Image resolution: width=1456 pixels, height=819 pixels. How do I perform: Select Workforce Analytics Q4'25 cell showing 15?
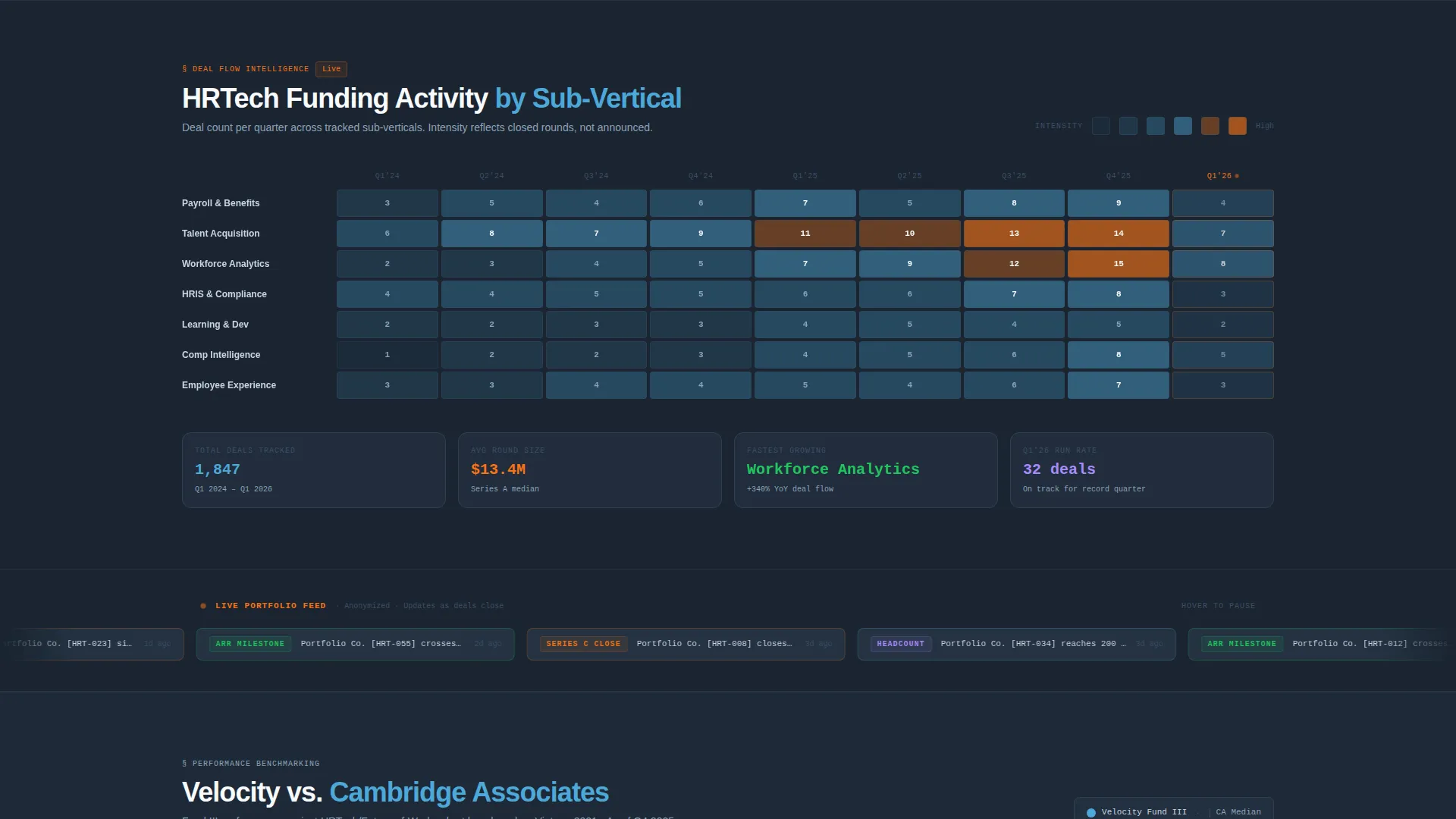(x=1119, y=264)
